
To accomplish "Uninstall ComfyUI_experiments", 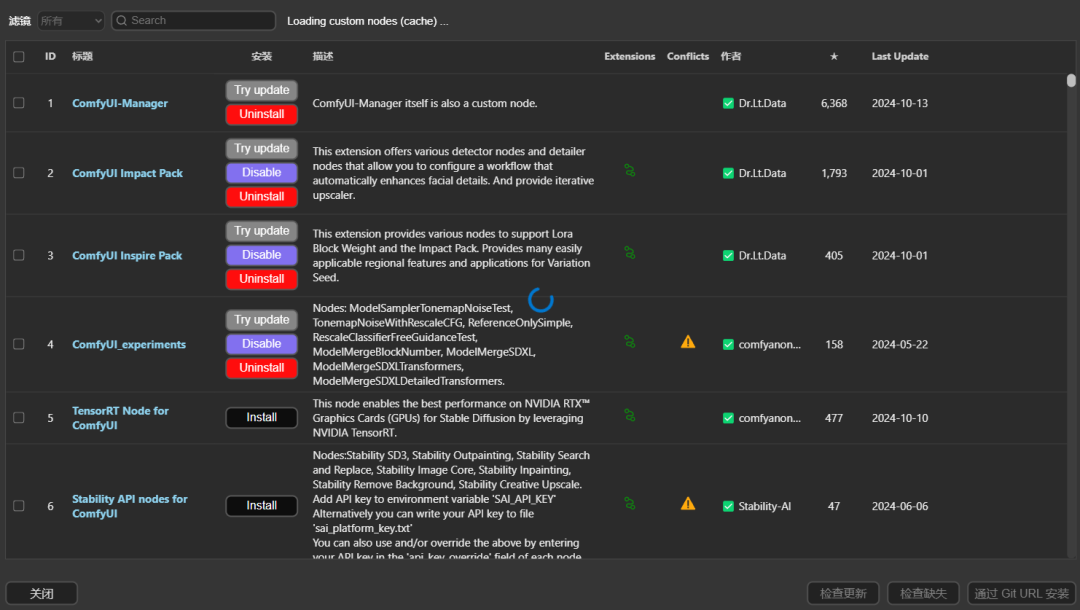I will (262, 368).
